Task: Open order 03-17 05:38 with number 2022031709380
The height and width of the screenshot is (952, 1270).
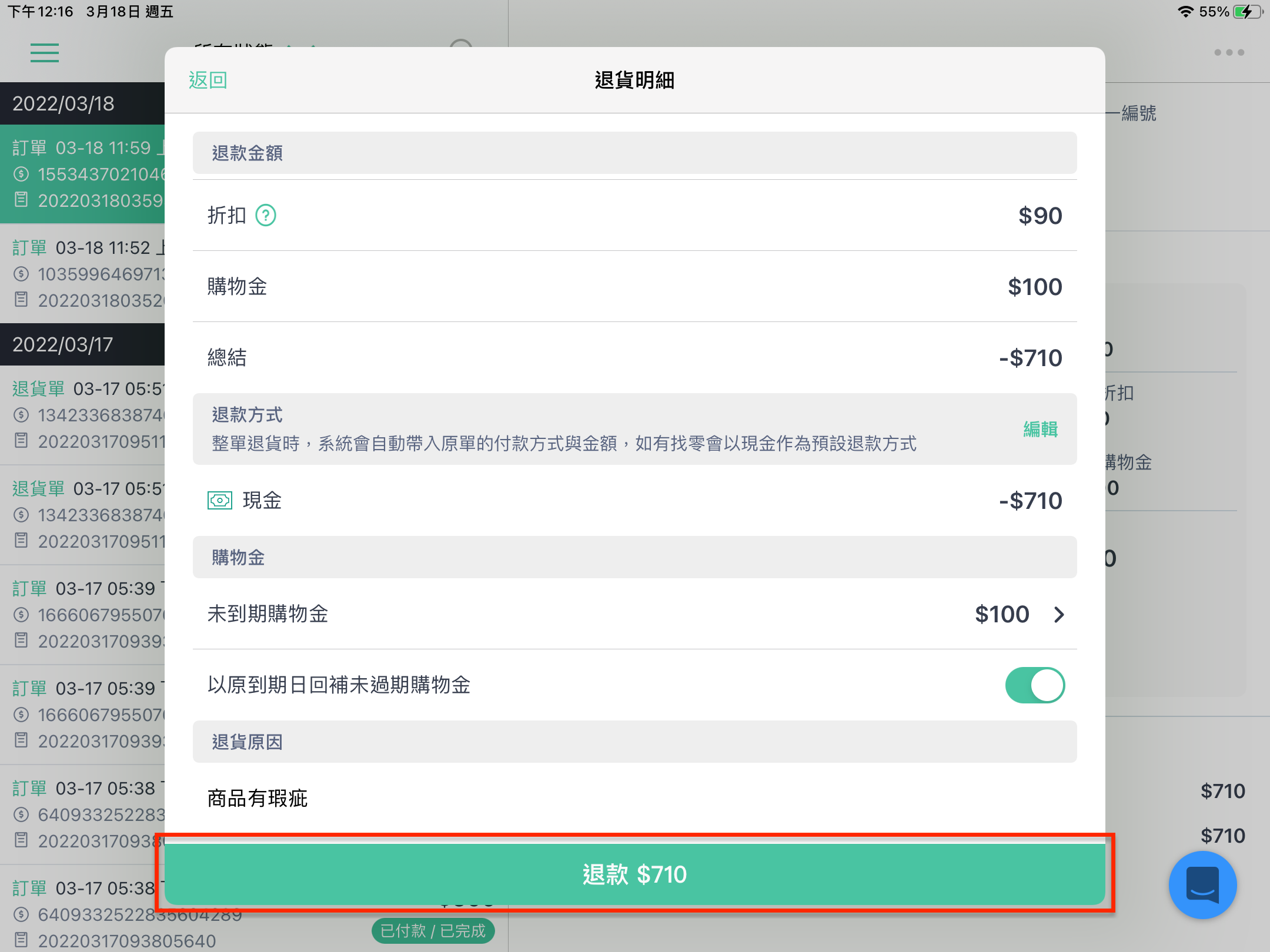Action: point(82,814)
